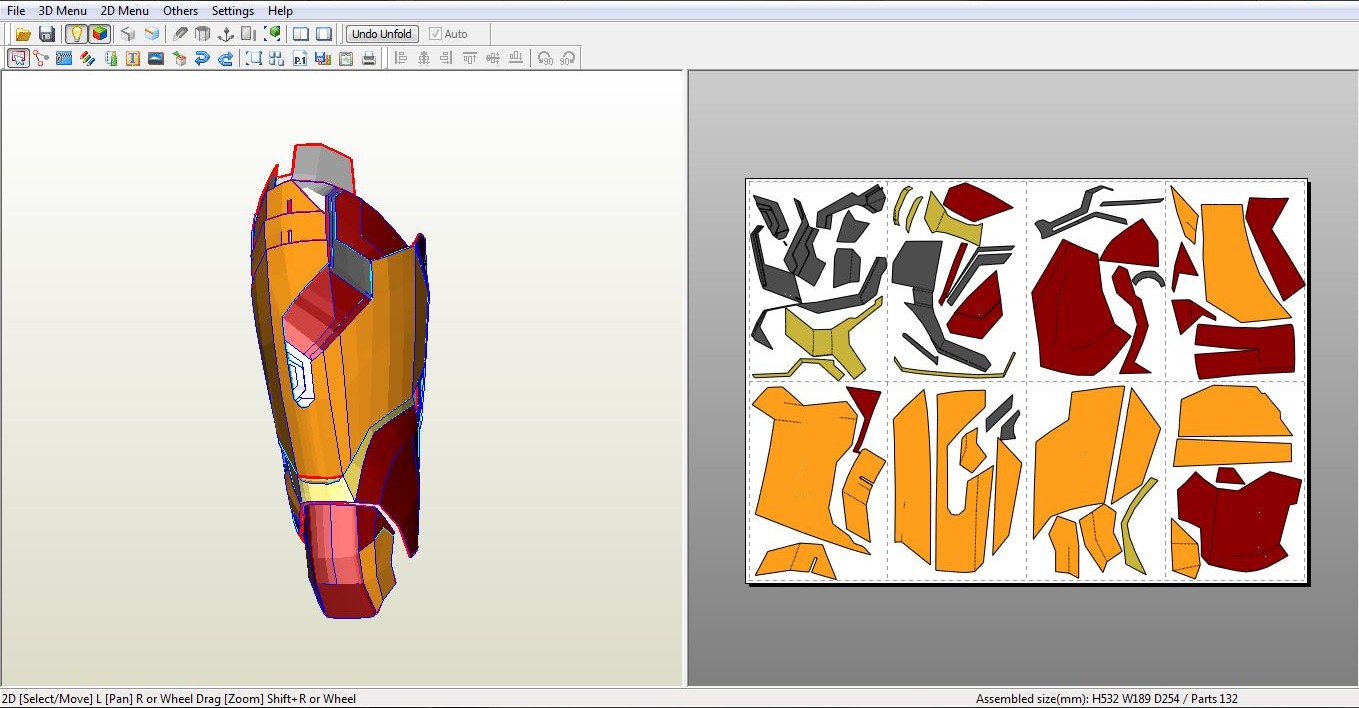Screen dimensions: 1359x708
Task: Click the four-squares arrange icon
Action: (x=277, y=58)
